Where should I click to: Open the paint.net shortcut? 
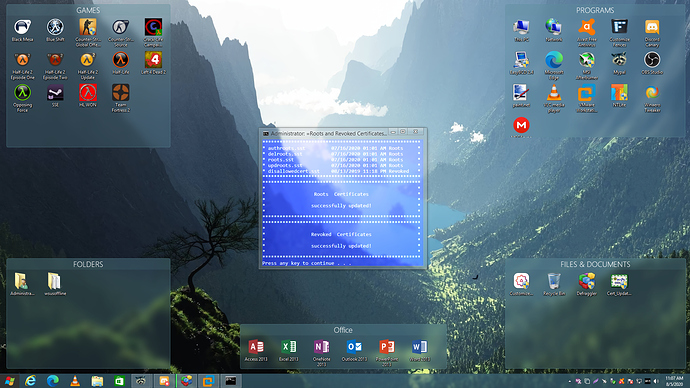521,96
